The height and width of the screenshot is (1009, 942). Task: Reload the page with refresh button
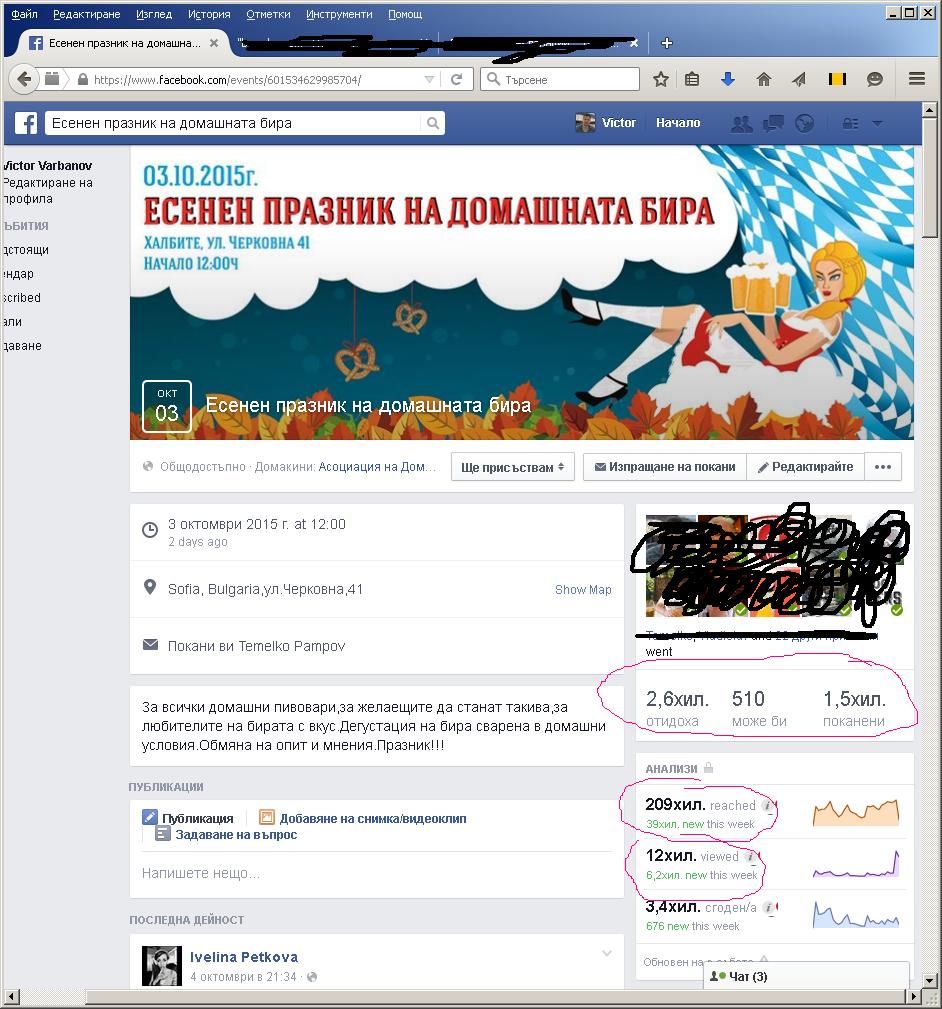[457, 80]
